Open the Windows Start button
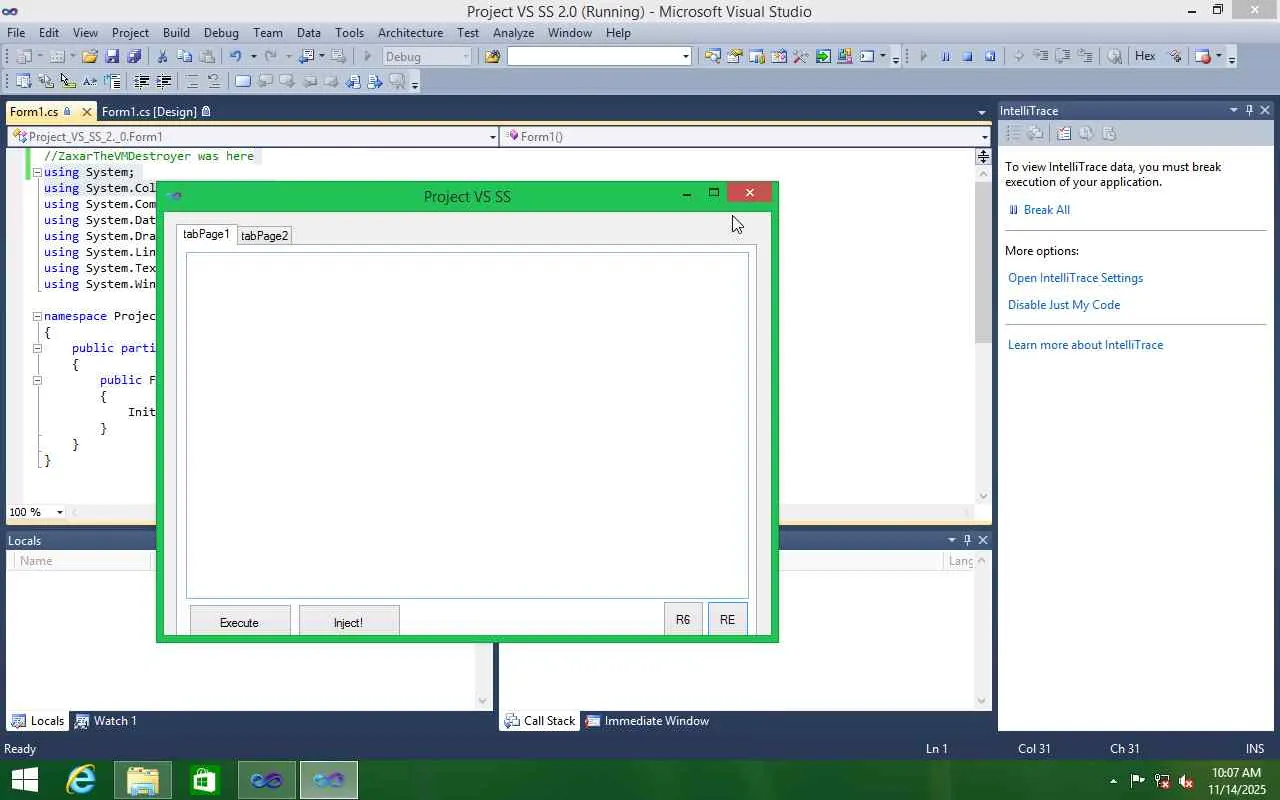 pyautogui.click(x=25, y=780)
